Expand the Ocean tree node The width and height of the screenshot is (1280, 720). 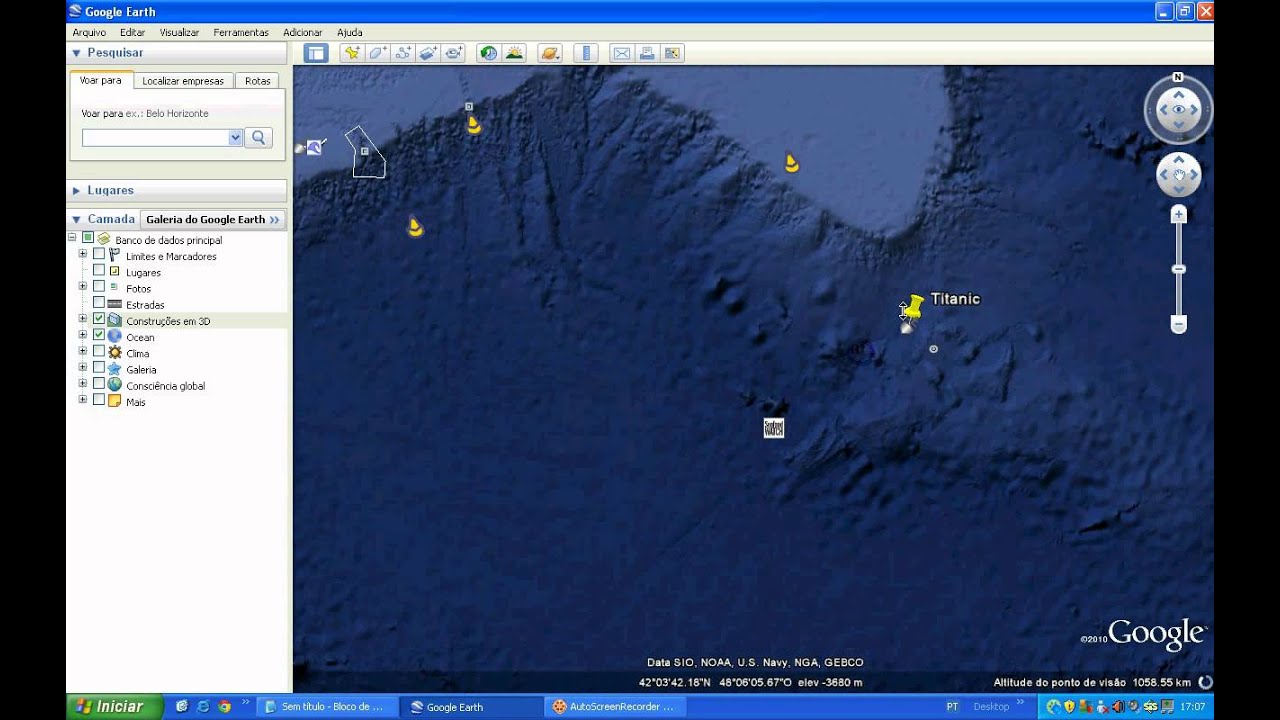click(83, 335)
